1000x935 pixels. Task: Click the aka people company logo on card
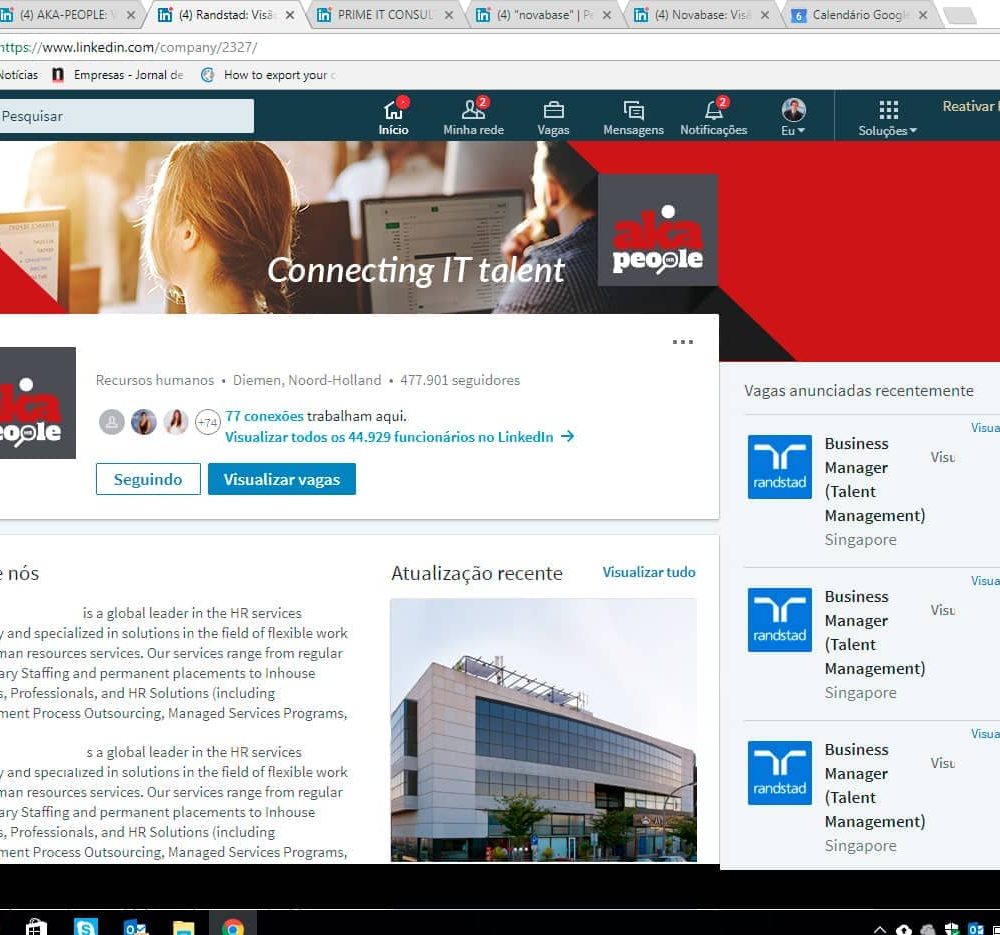coord(38,403)
